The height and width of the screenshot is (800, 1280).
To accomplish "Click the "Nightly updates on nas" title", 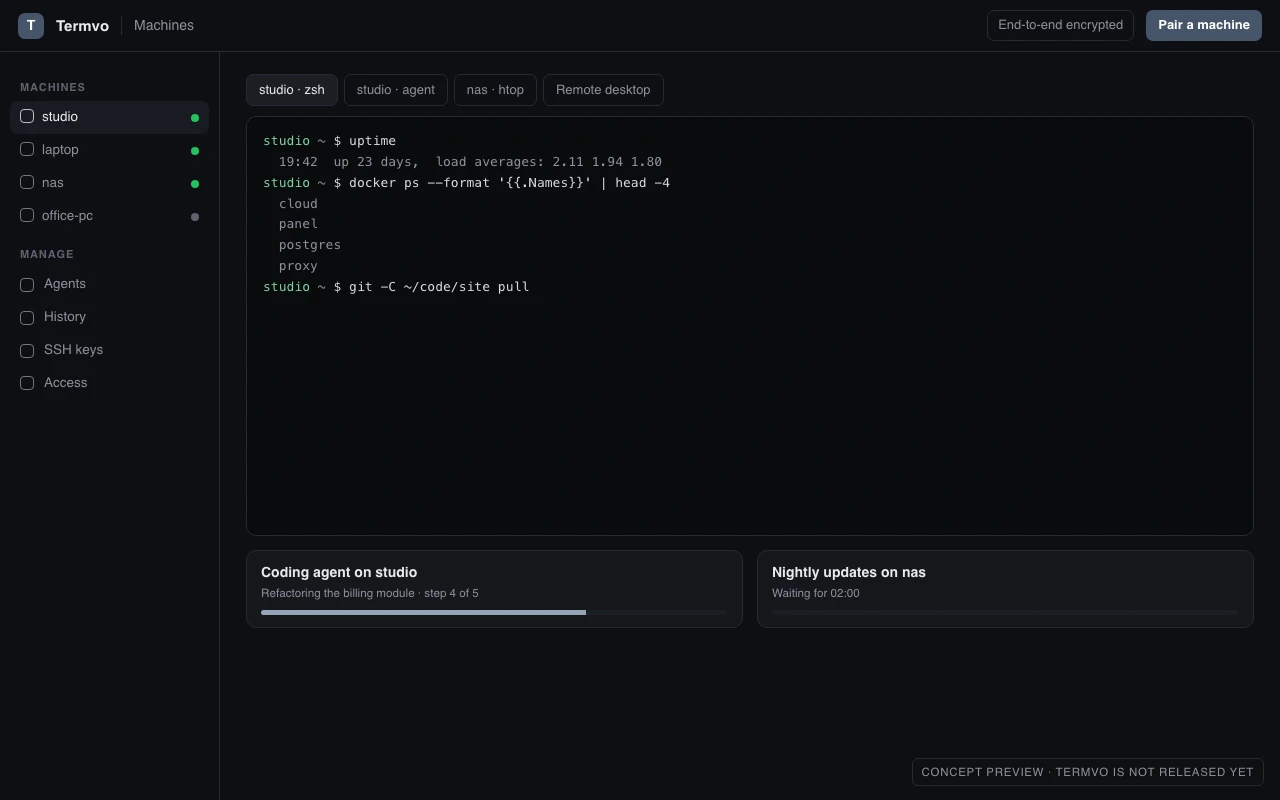I will (x=849, y=572).
